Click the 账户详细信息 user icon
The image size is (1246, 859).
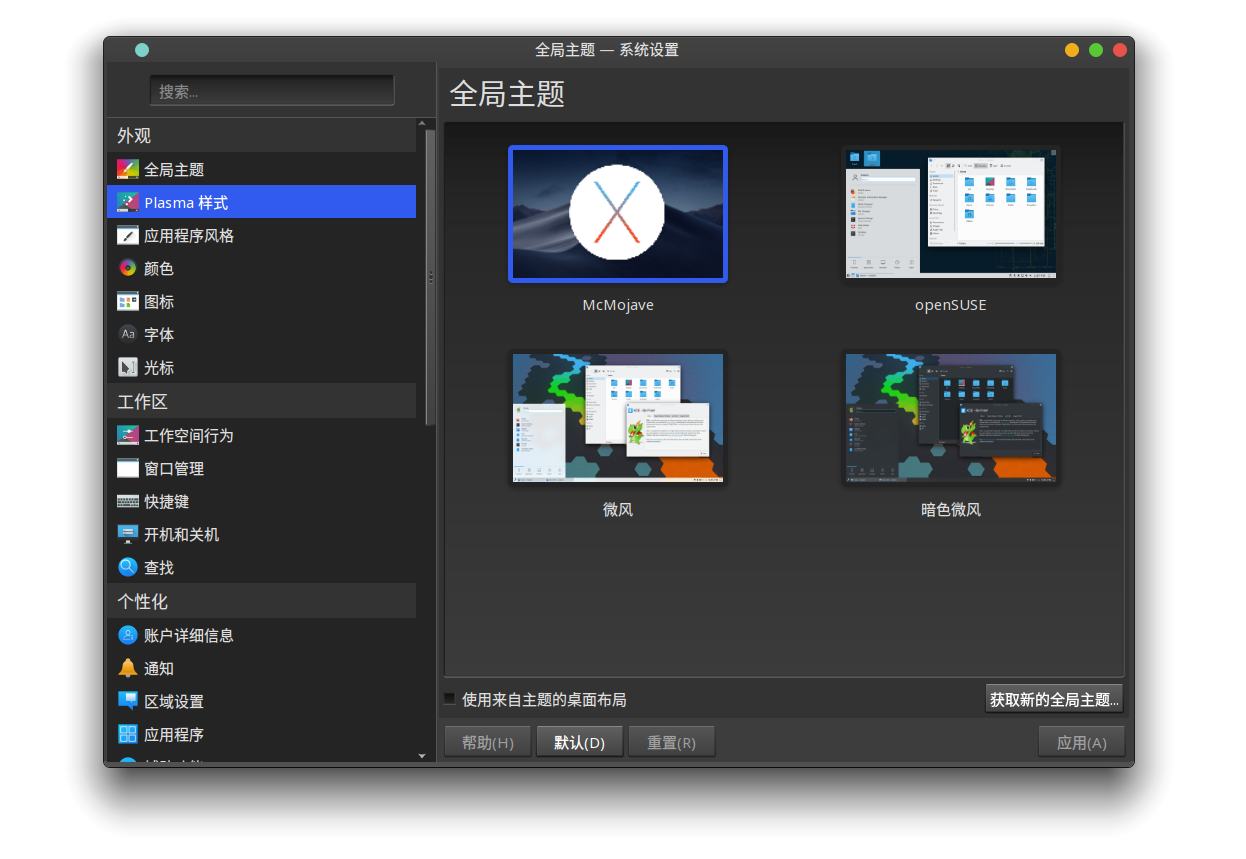click(127, 636)
